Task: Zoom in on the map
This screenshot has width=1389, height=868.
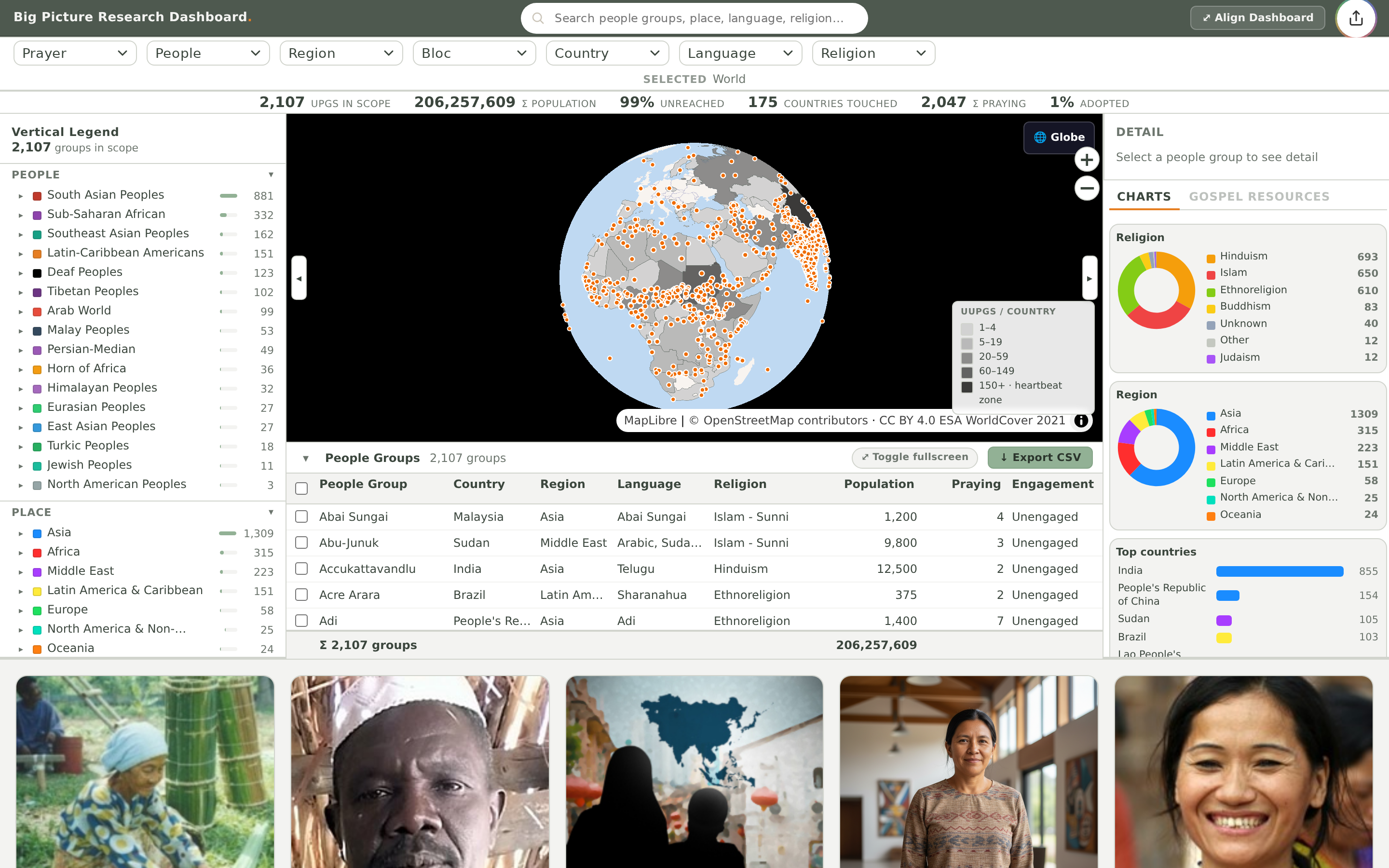Action: coord(1087,160)
